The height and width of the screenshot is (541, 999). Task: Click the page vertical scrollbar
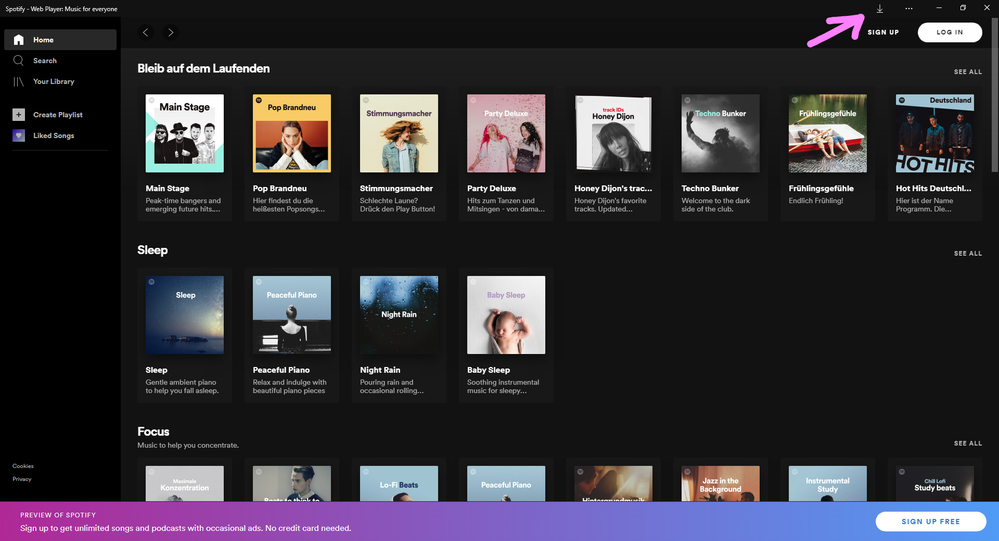pyautogui.click(x=995, y=96)
